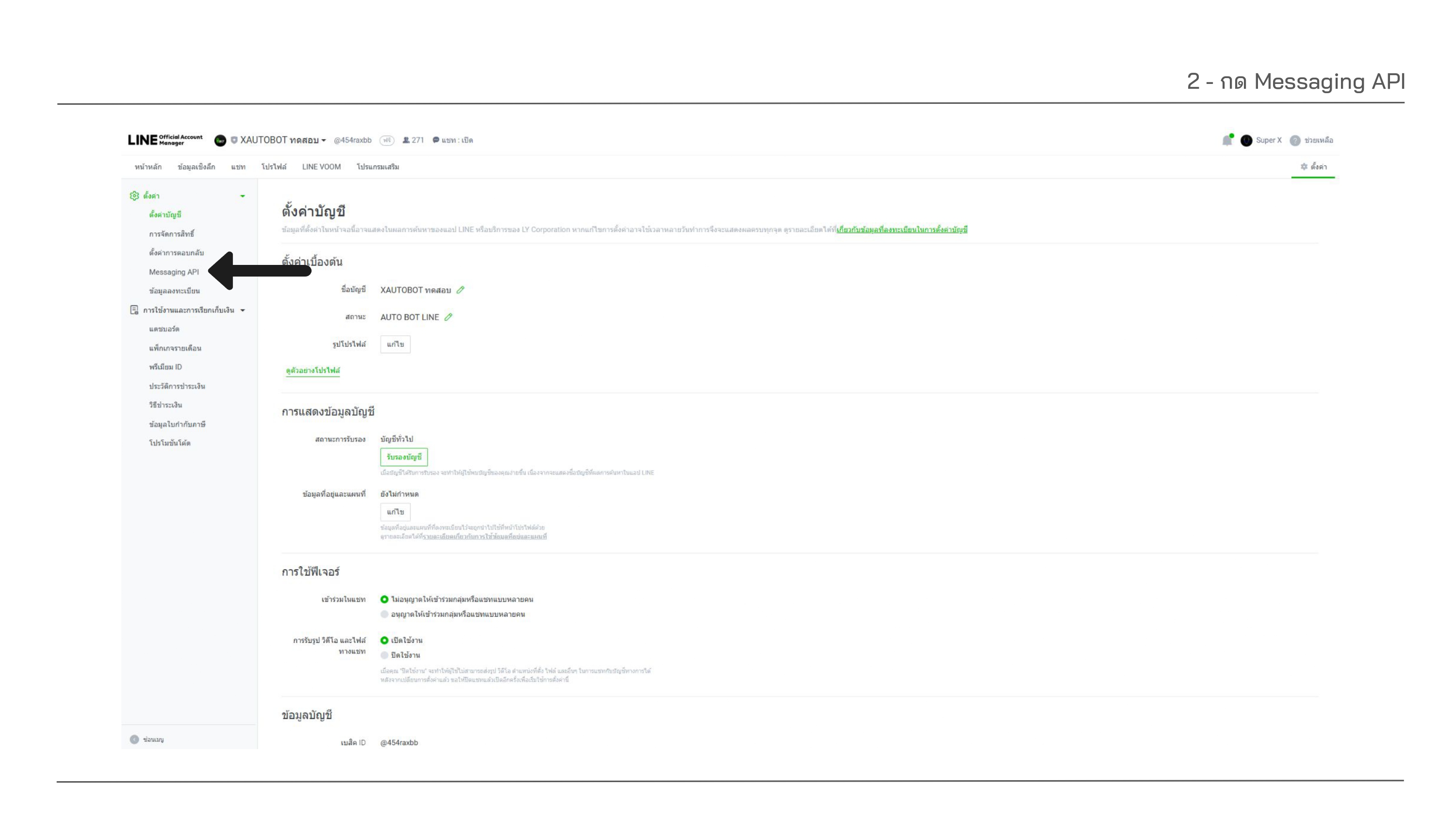Select อนุญาตให้เข้าร่วมกลุ่ม radio option
This screenshot has height=819, width=1456.
(384, 614)
